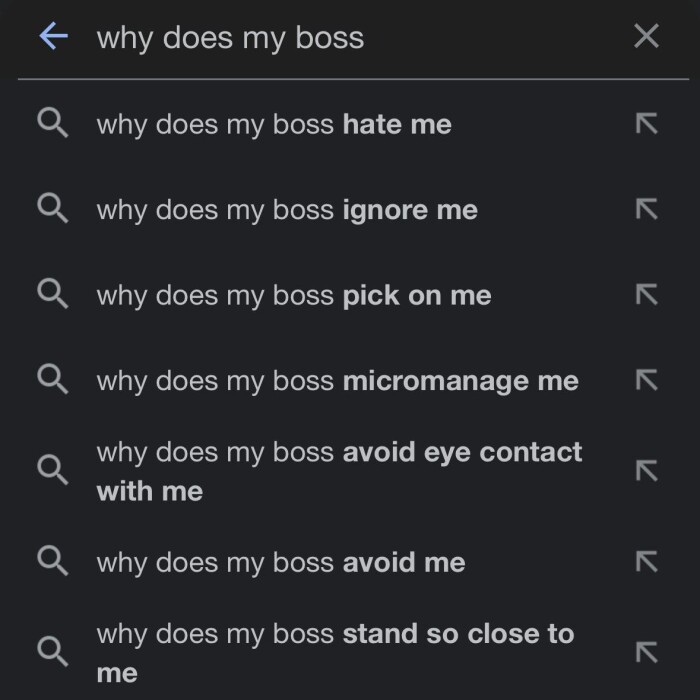Click arrow icon beside 'pick on me'
700x700 pixels.
point(647,295)
